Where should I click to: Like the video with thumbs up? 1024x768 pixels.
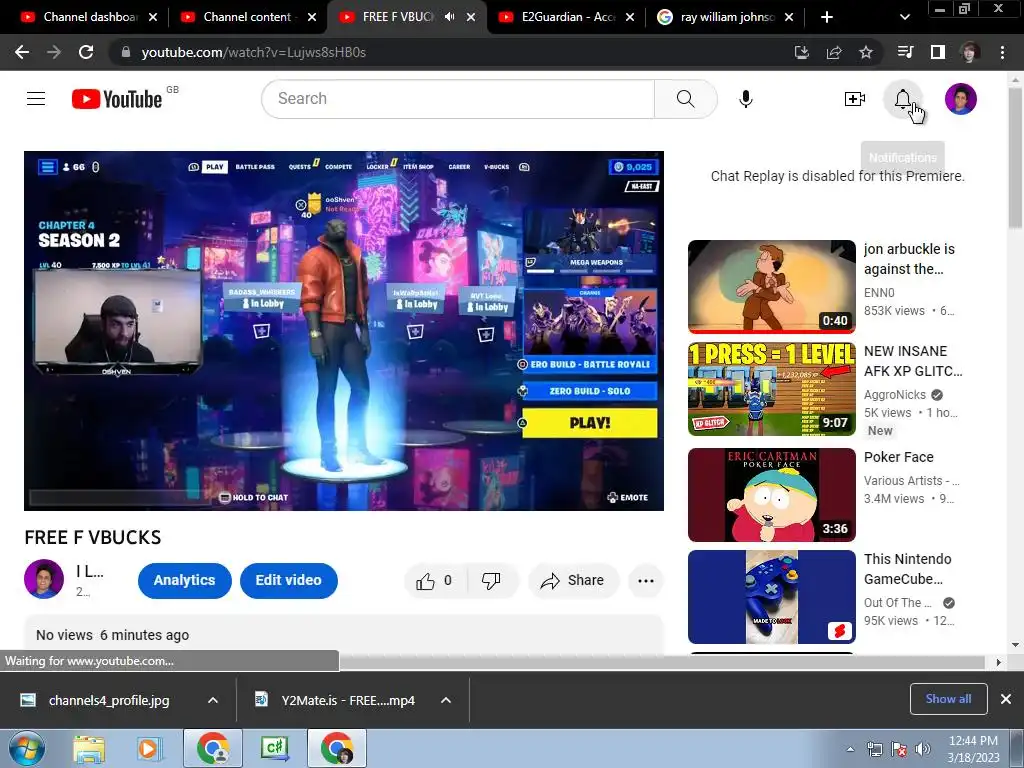point(426,581)
